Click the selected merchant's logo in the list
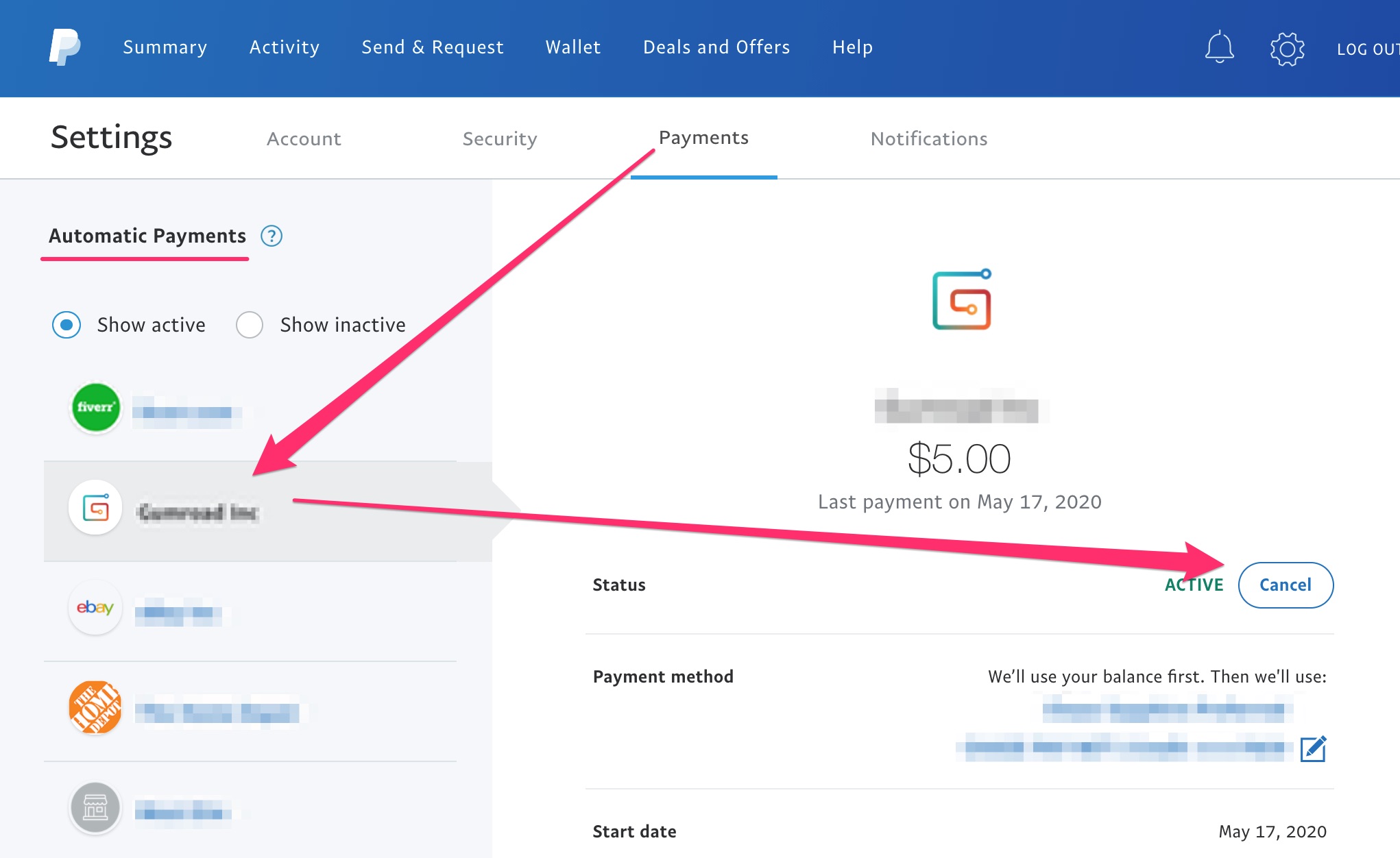The image size is (1400, 858). click(x=95, y=508)
